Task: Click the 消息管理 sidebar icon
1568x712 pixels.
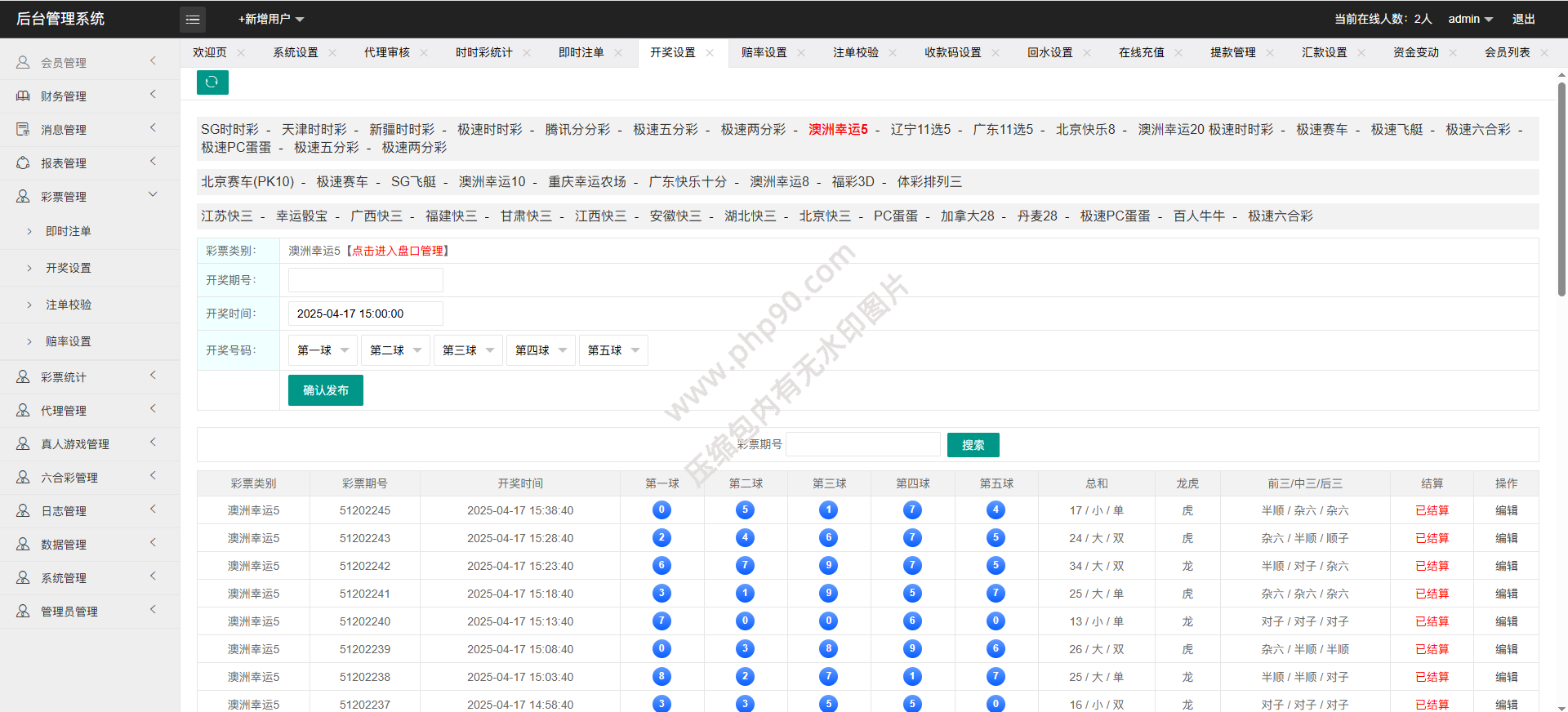Action: click(23, 130)
